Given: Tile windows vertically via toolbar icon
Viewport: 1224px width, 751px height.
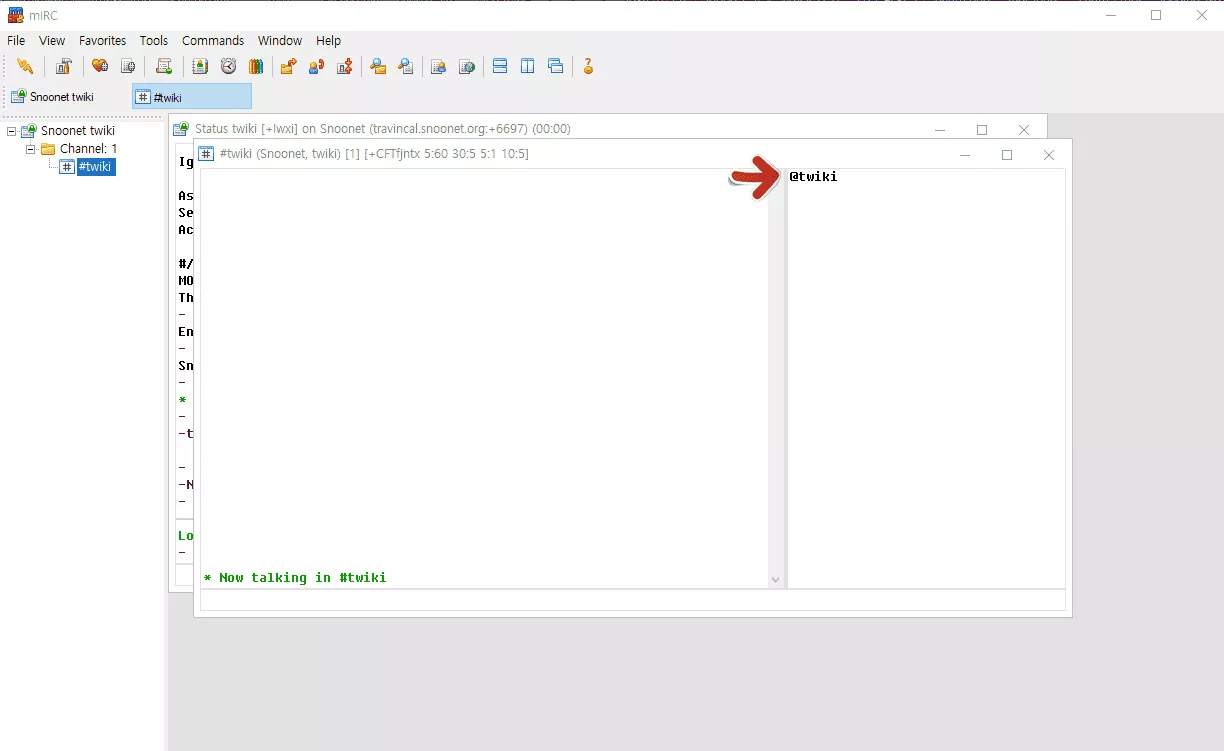Looking at the screenshot, I should [528, 67].
